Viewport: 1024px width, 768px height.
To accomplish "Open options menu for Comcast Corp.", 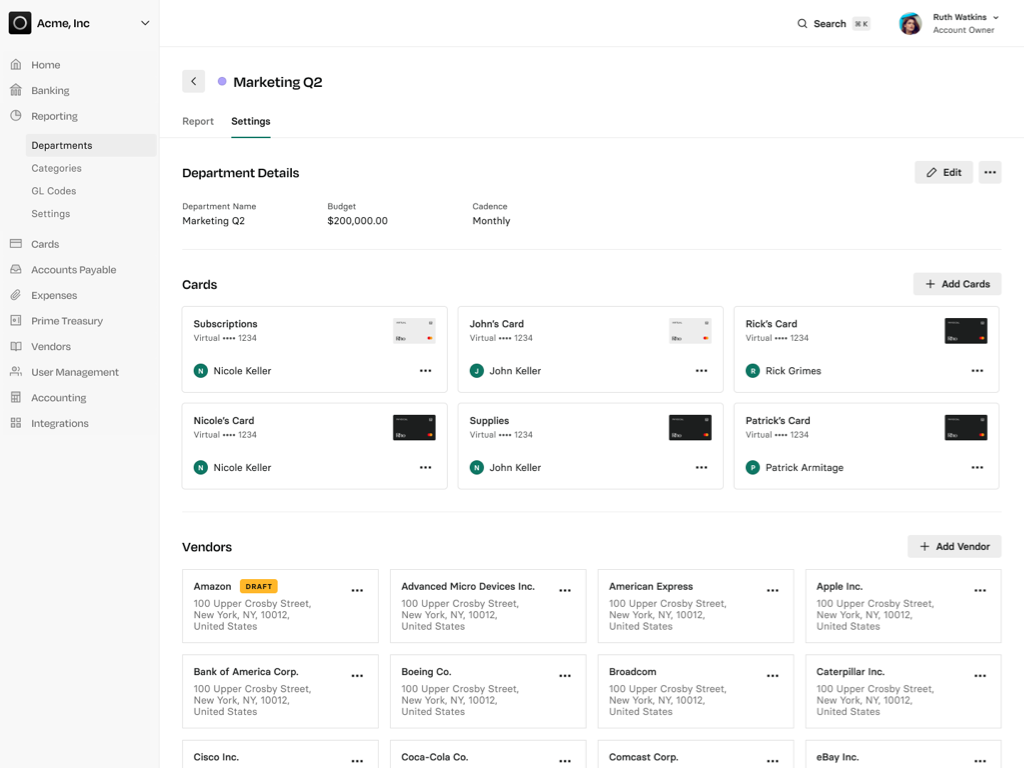I will 773,761.
